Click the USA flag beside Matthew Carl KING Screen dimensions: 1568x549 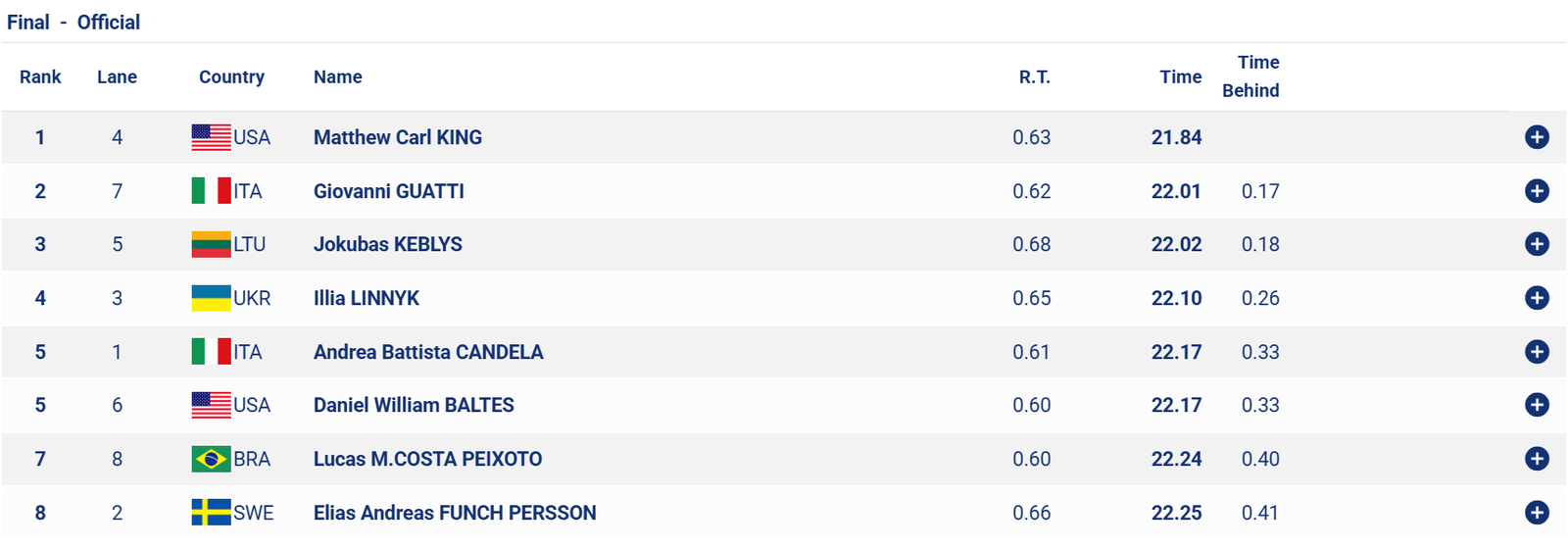tap(211, 137)
